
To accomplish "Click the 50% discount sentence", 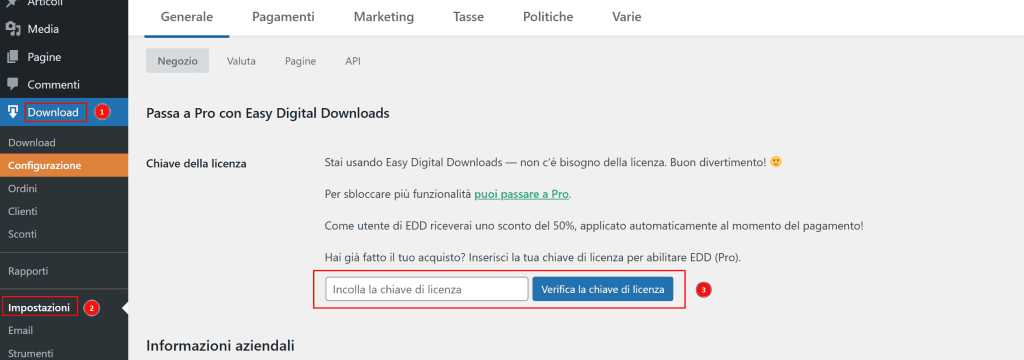I will pyautogui.click(x=594, y=225).
